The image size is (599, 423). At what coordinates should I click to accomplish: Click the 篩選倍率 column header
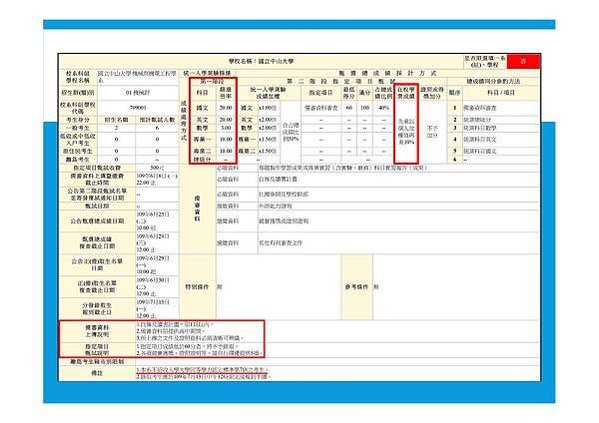226,93
